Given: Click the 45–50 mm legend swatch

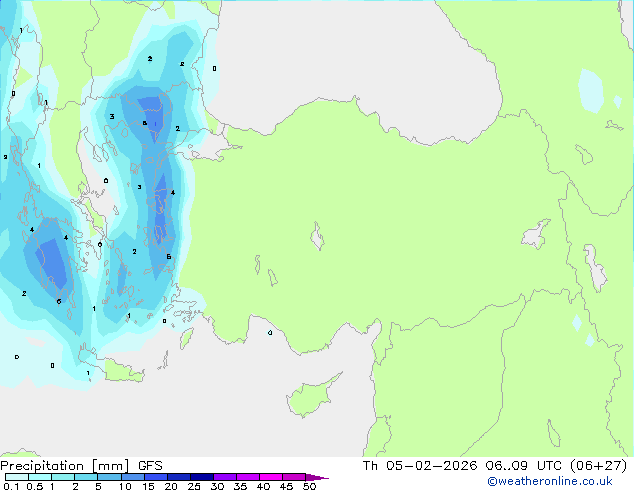Looking at the screenshot, I should [x=294, y=477].
